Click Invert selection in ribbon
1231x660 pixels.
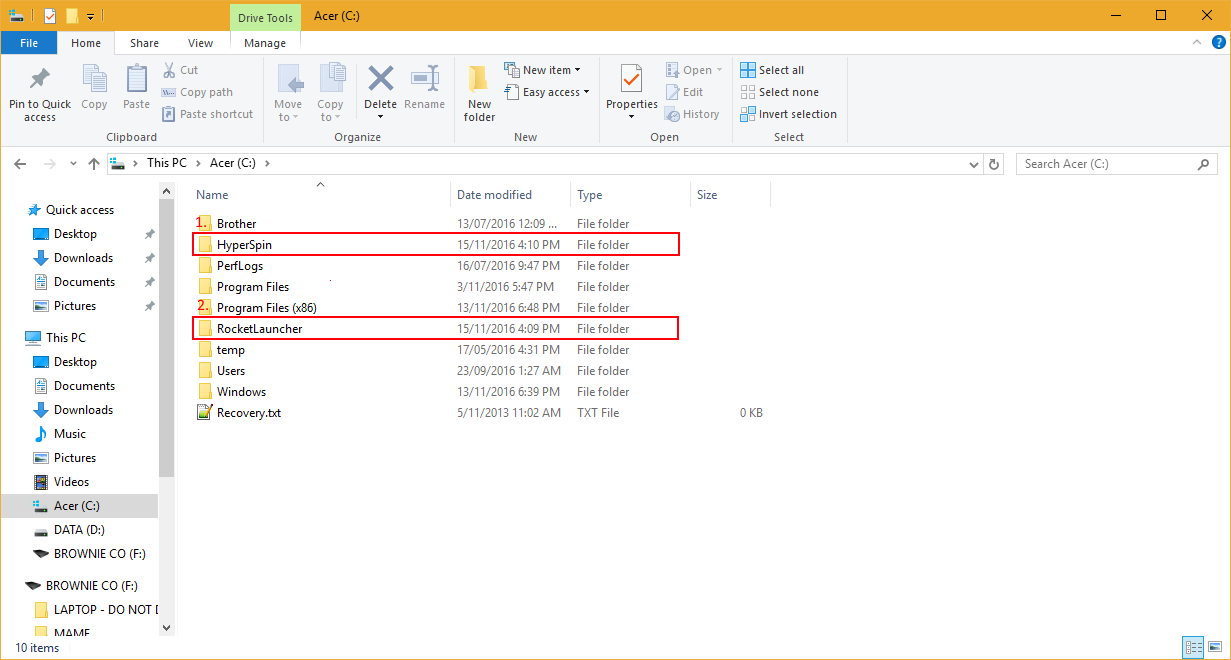[x=788, y=114]
